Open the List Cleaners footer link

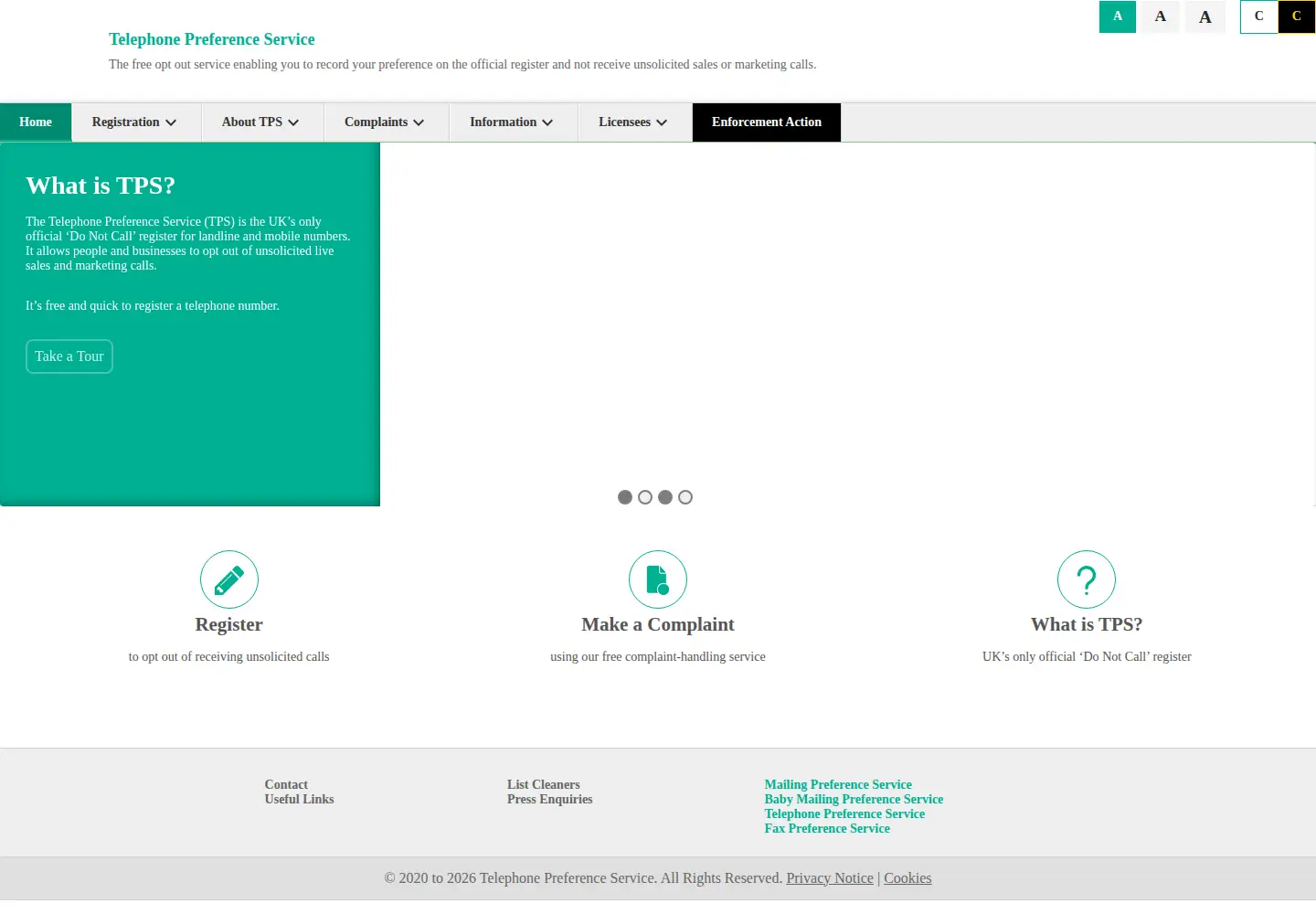point(544,784)
